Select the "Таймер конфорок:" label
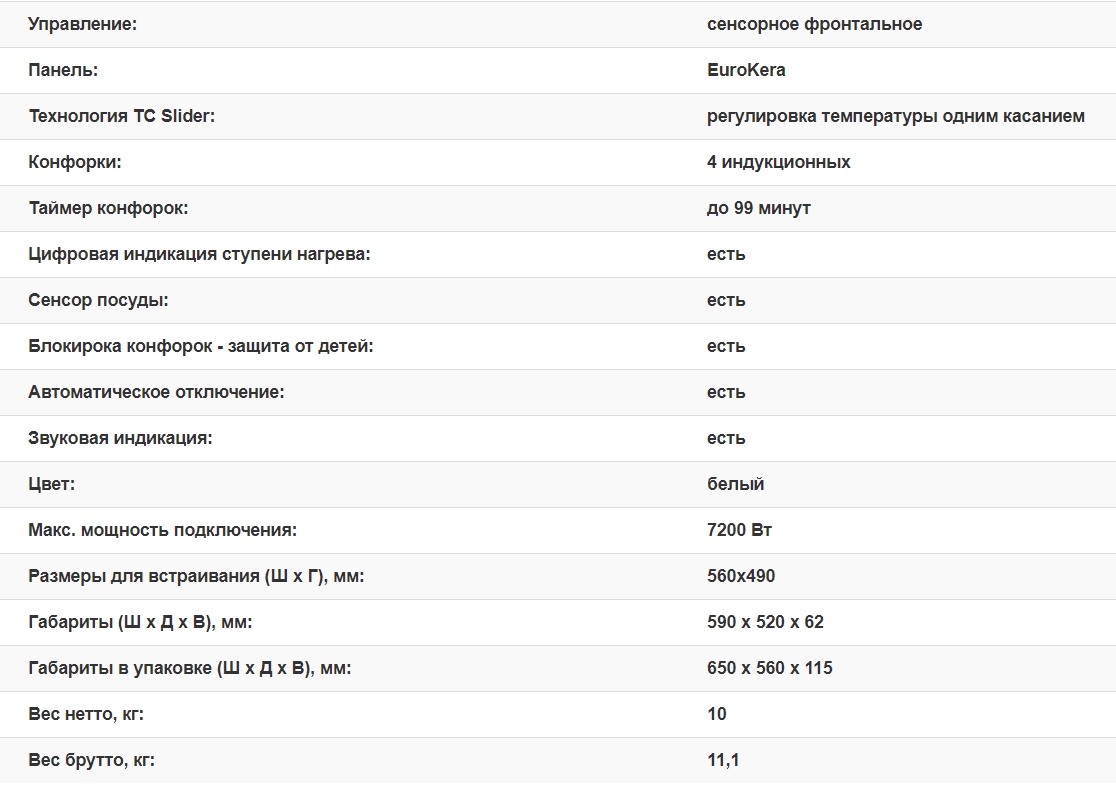 108,208
